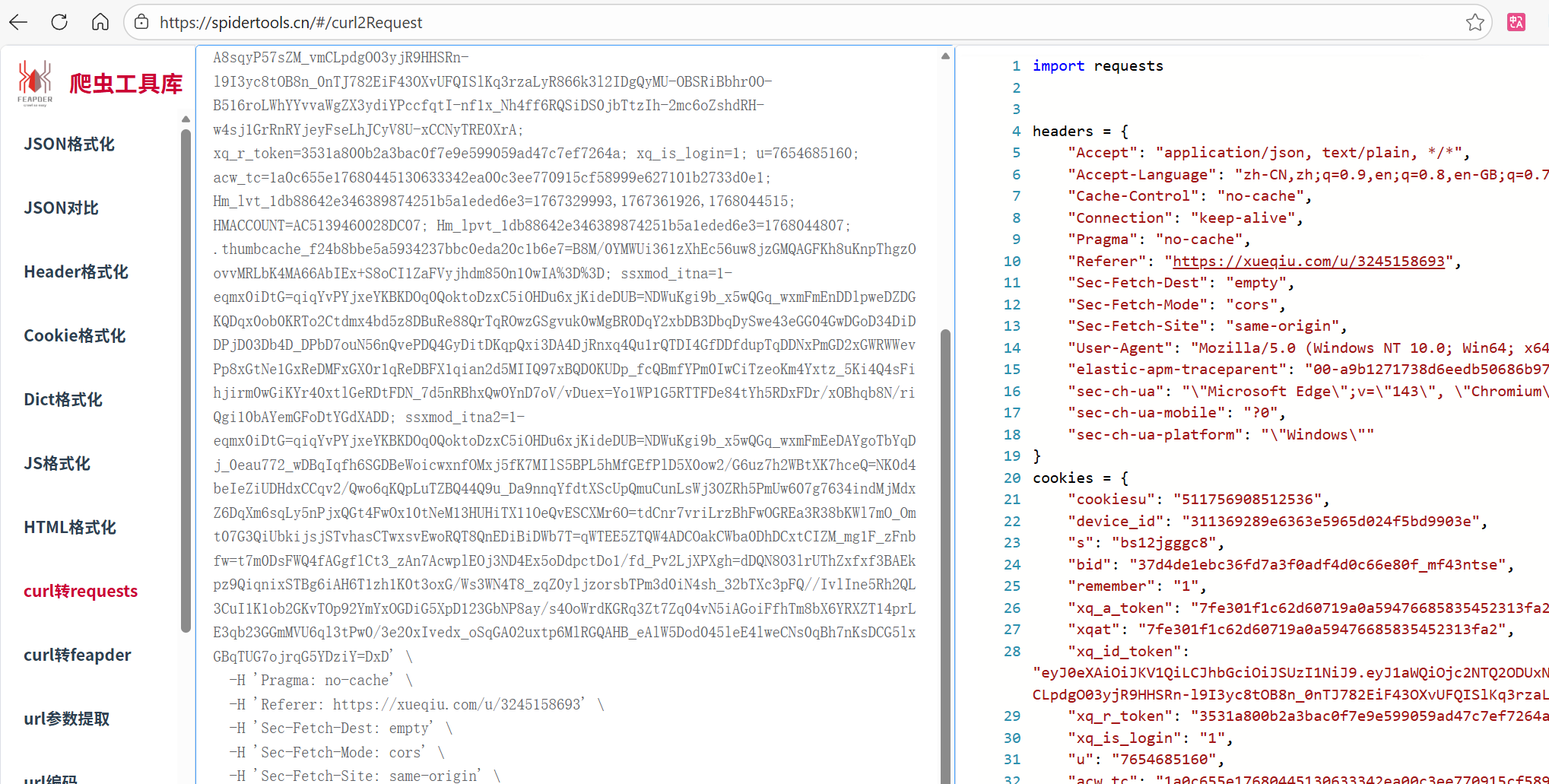Click the Referer header line in curl input
The height and width of the screenshot is (784, 1549).
tap(417, 704)
